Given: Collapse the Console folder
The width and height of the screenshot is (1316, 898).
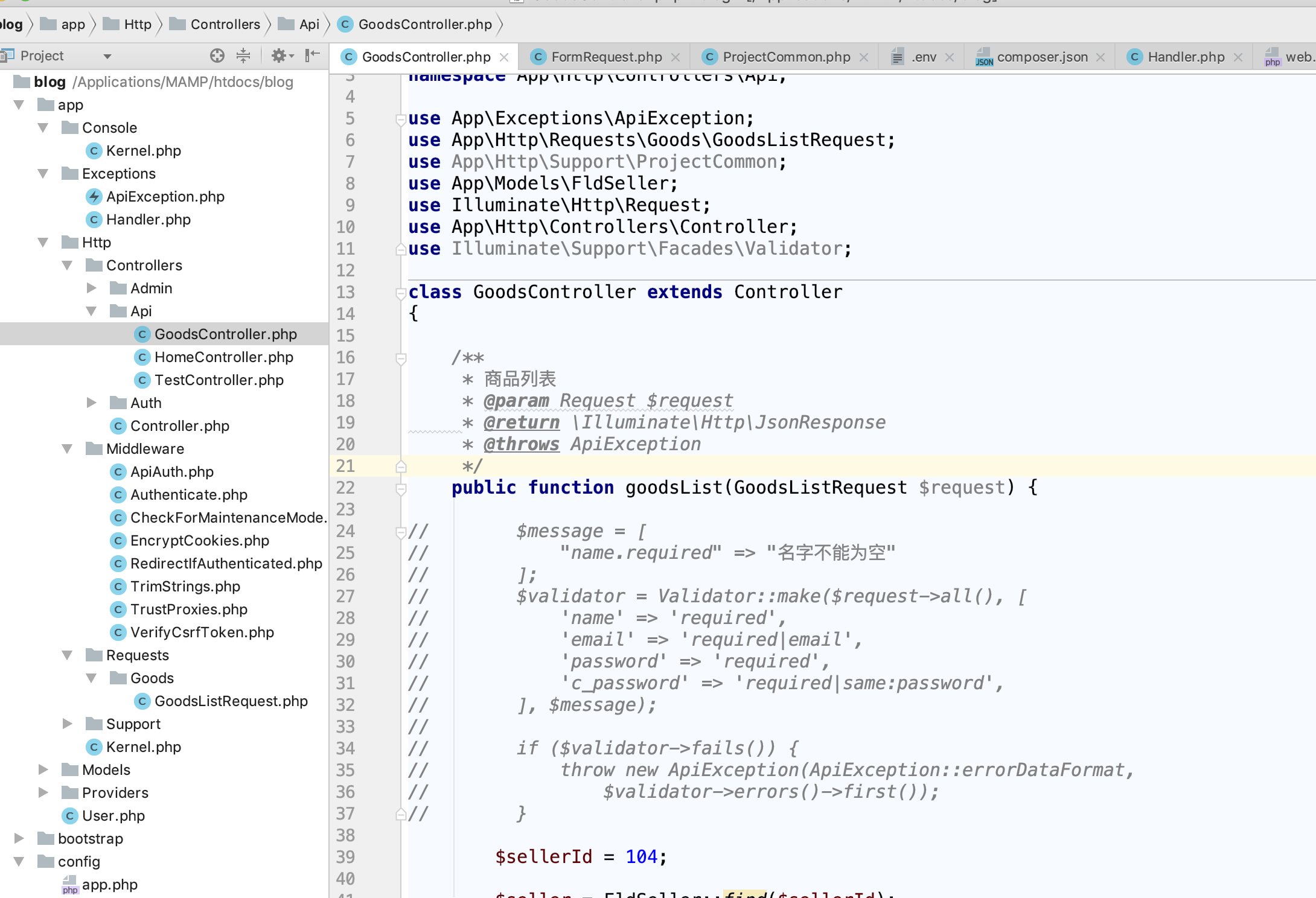Looking at the screenshot, I should (43, 128).
